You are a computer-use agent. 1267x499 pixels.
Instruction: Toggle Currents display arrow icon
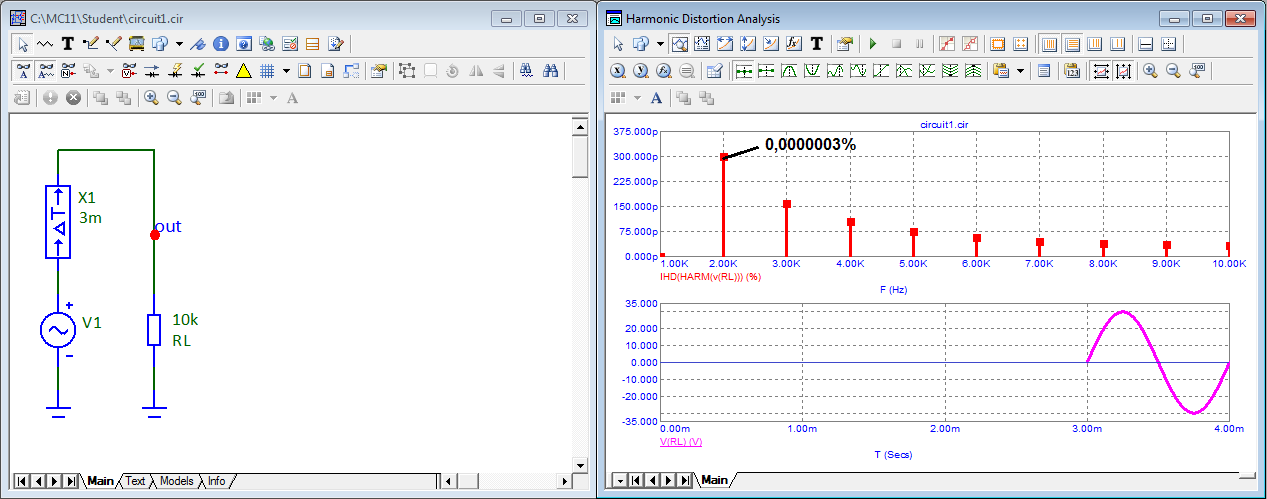[x=152, y=71]
